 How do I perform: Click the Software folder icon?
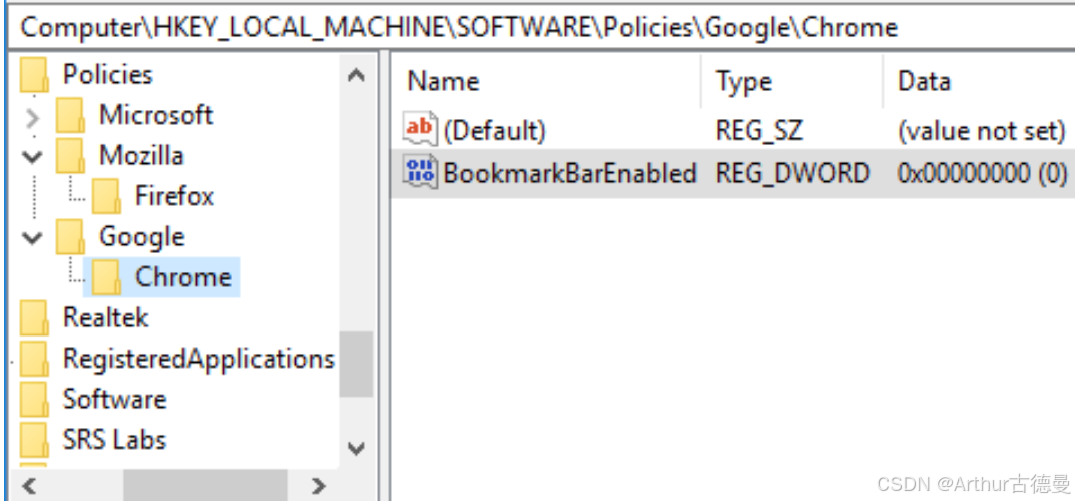[34, 399]
